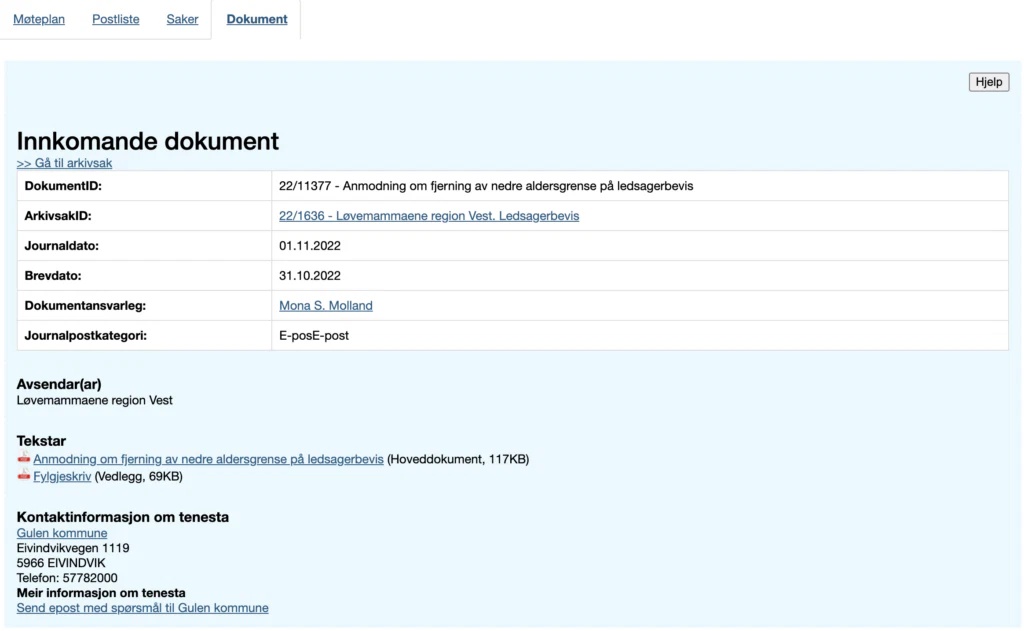Visit the Gulen kommune link
1024x631 pixels.
pos(62,533)
